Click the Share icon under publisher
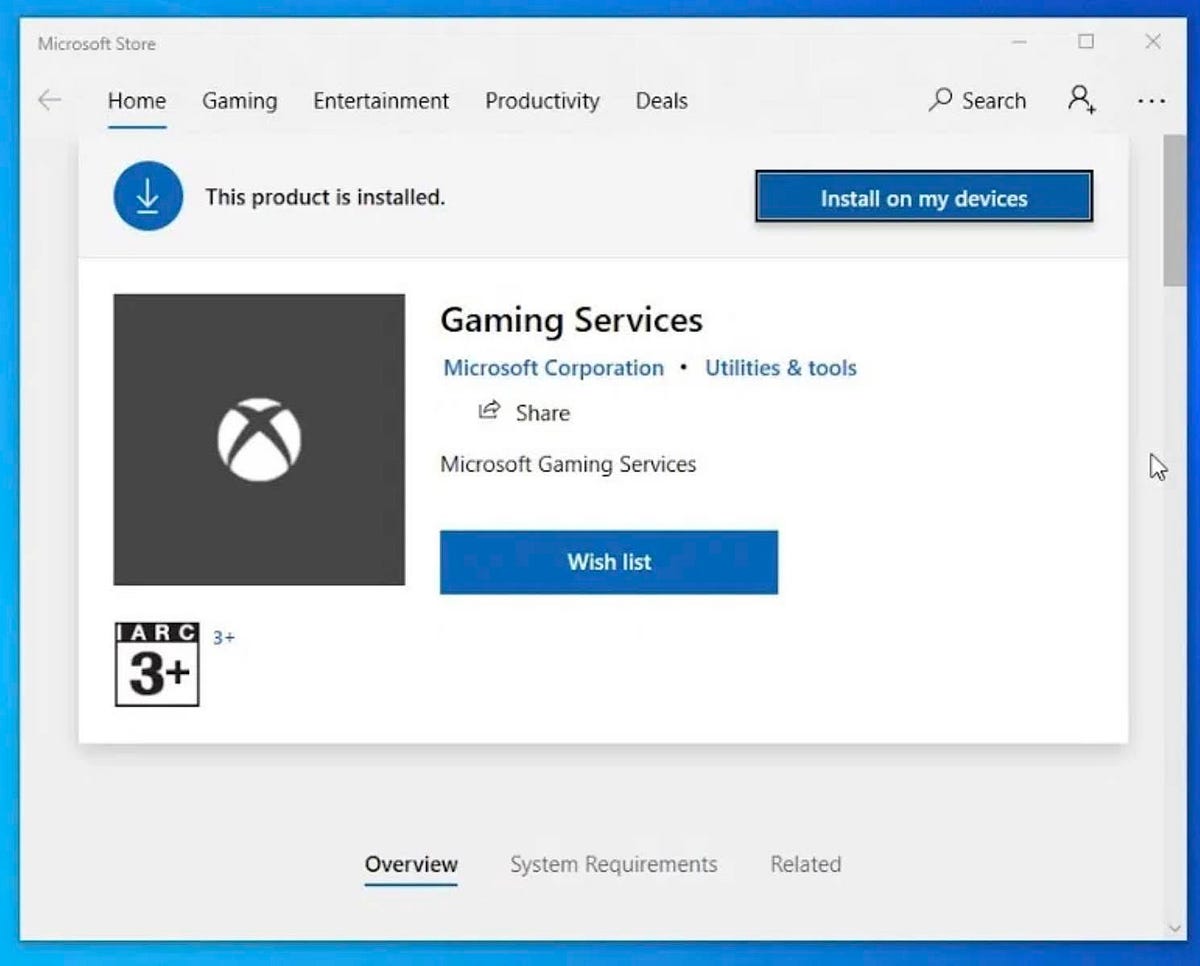This screenshot has width=1200, height=966. [x=489, y=411]
